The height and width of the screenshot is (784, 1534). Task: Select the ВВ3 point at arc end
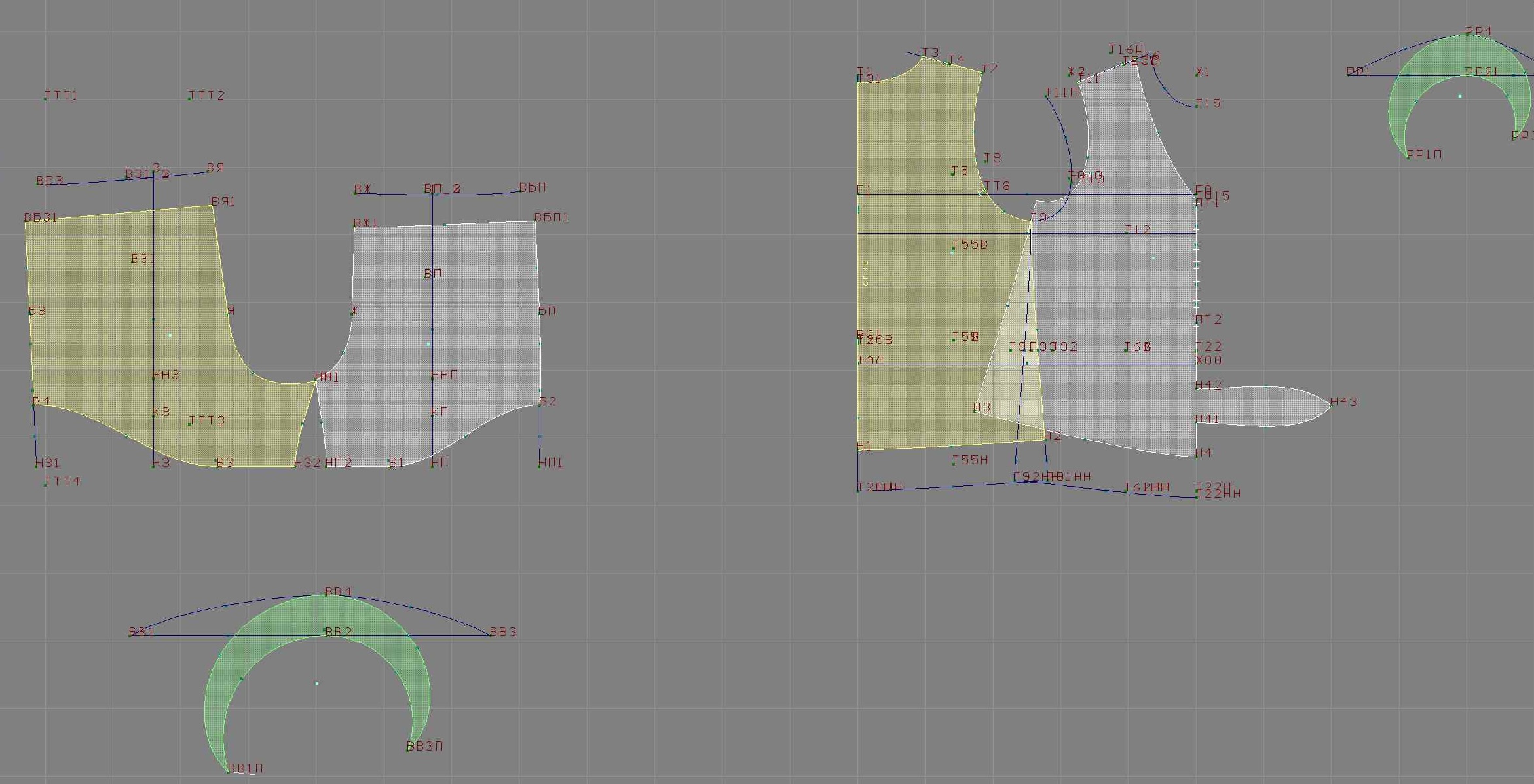click(491, 635)
